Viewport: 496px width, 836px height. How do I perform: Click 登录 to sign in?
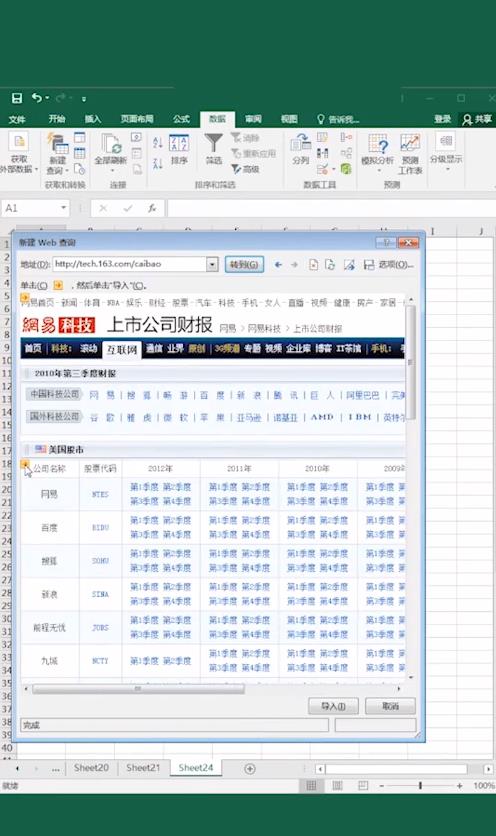tap(442, 119)
